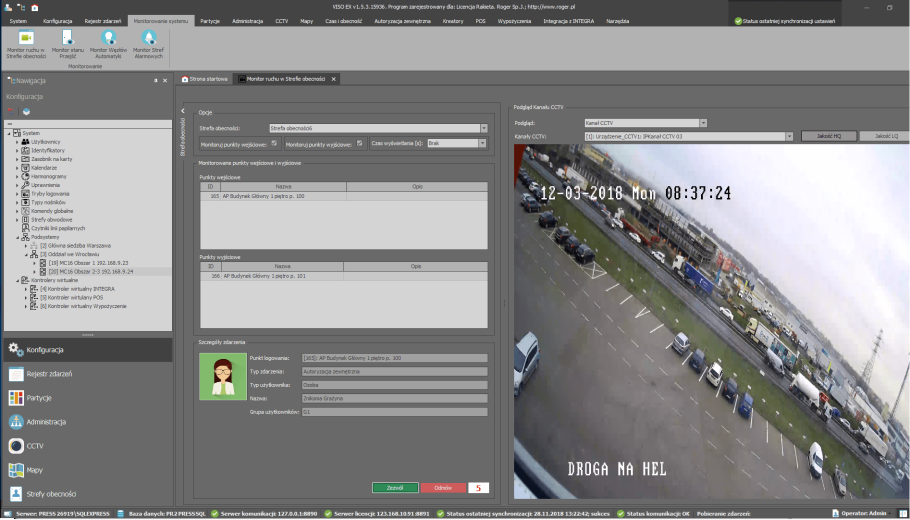
Task: Toggle Monitoruj punkty wejściowe checkbox
Action: 273,143
